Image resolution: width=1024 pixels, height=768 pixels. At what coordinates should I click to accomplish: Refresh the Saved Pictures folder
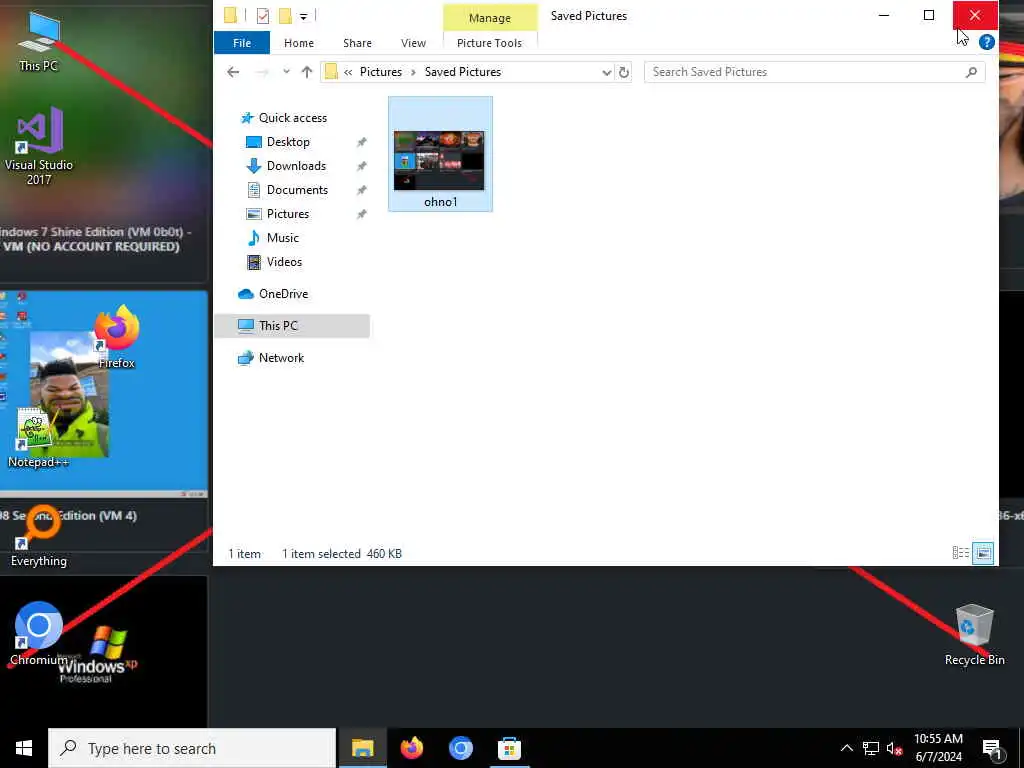[x=624, y=72]
